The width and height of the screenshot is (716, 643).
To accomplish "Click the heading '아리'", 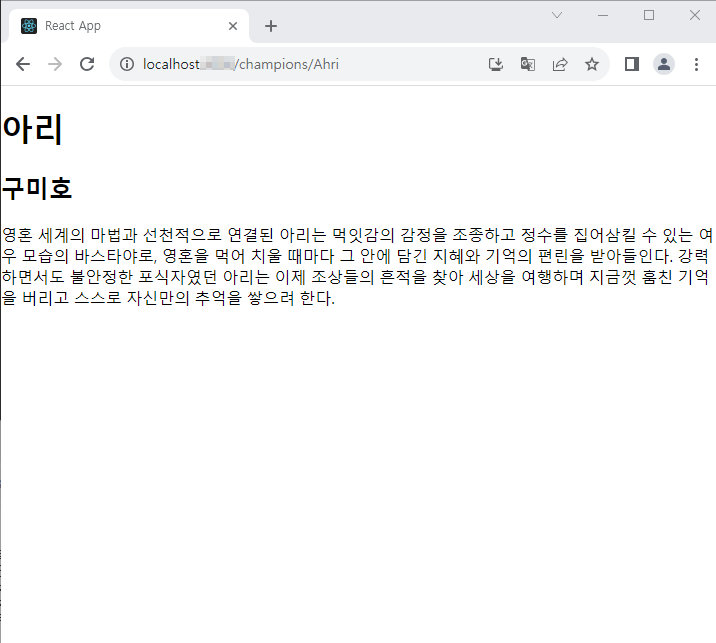I will click(32, 129).
